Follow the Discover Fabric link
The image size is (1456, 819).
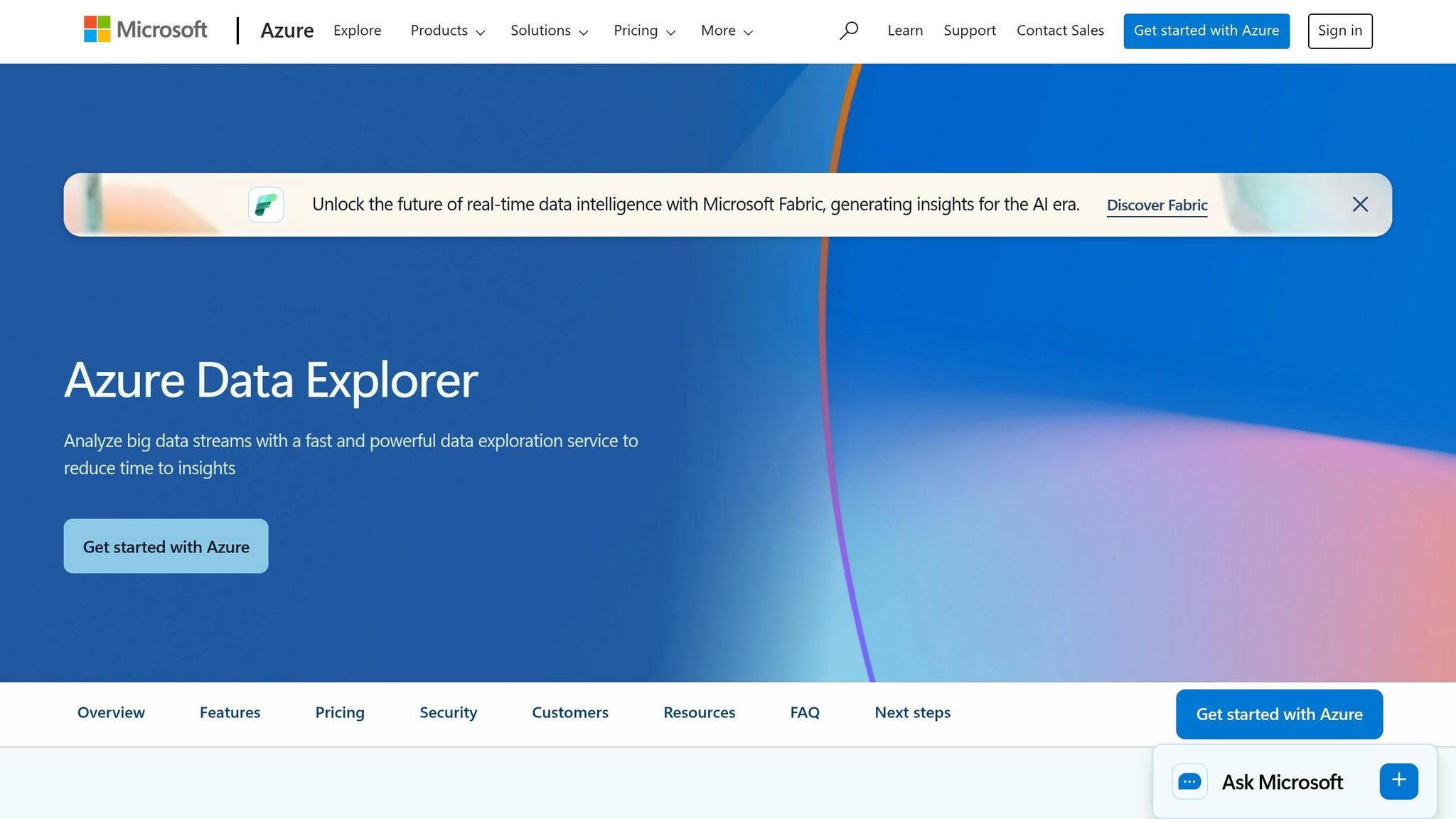(1157, 205)
